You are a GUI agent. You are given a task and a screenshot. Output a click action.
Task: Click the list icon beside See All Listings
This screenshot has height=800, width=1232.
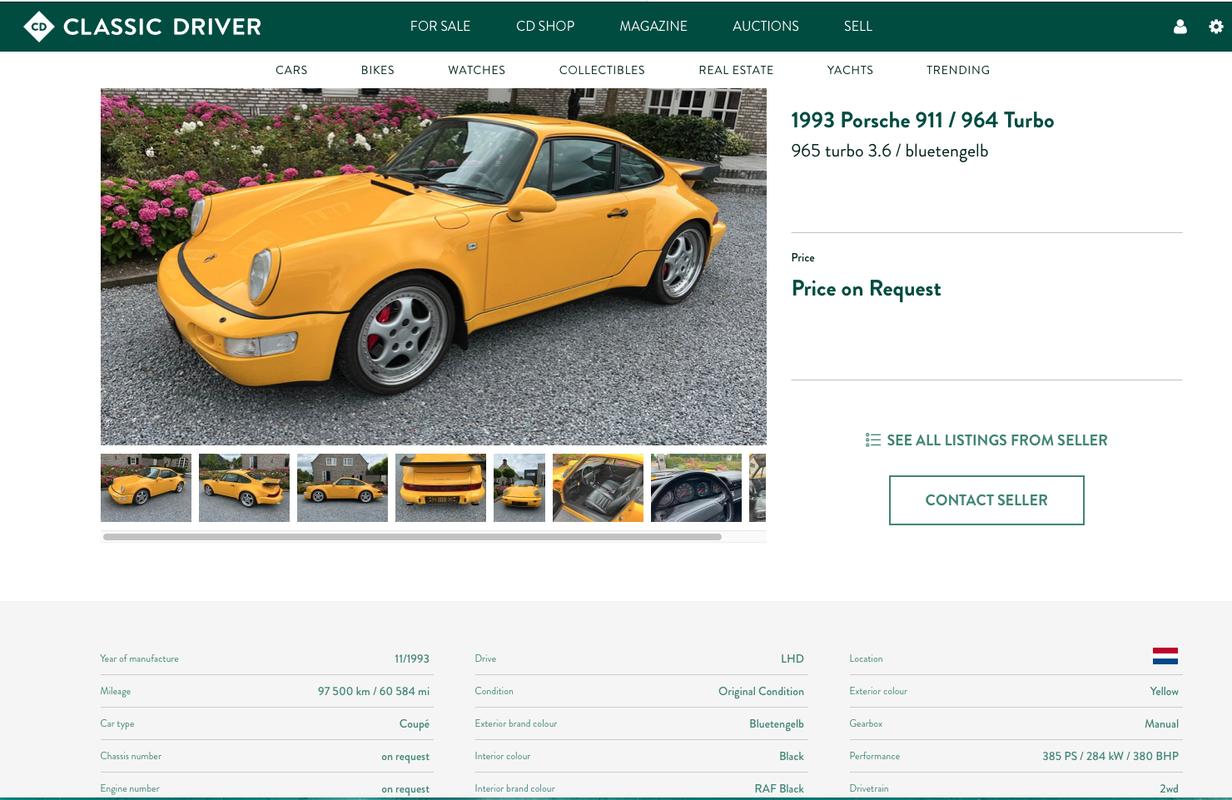click(873, 440)
